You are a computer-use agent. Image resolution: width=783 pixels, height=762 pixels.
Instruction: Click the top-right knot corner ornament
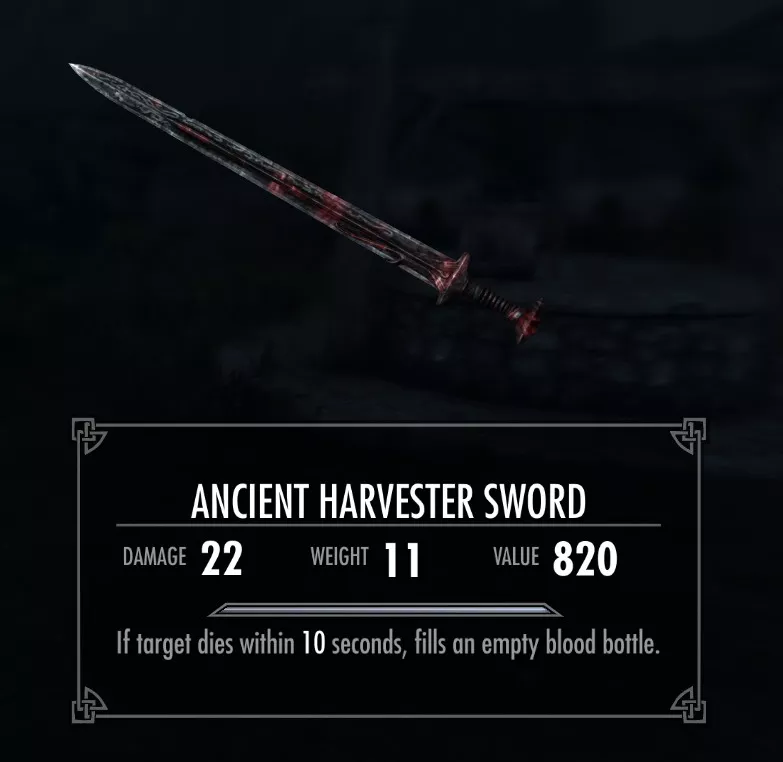(688, 436)
